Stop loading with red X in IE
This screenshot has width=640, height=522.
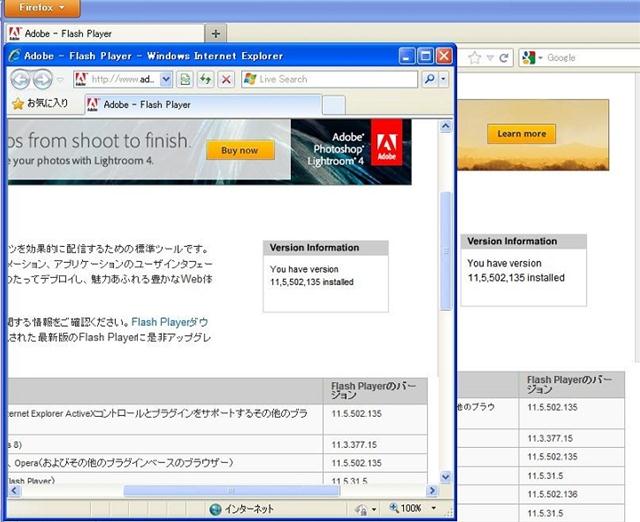pyautogui.click(x=226, y=79)
